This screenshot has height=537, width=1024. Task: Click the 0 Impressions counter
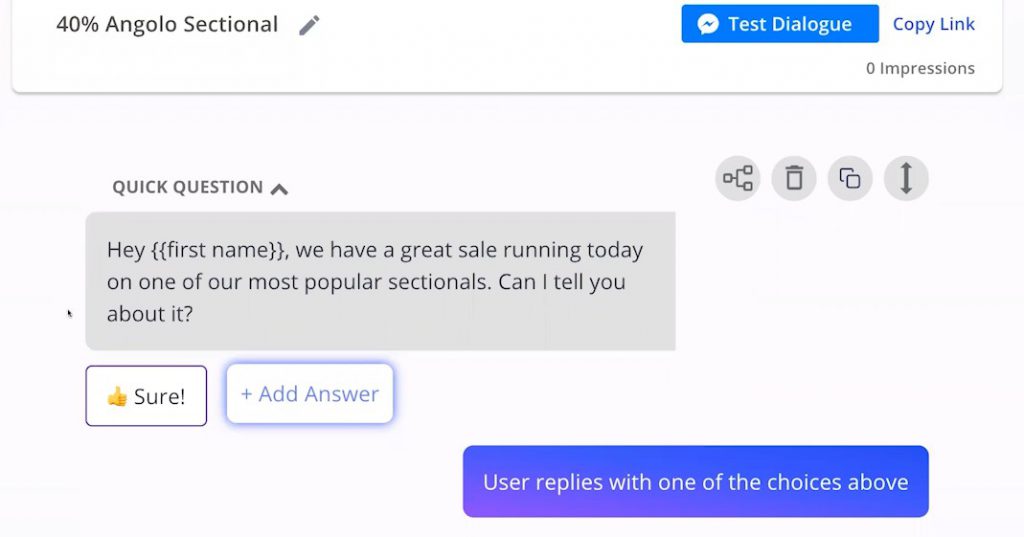[920, 68]
